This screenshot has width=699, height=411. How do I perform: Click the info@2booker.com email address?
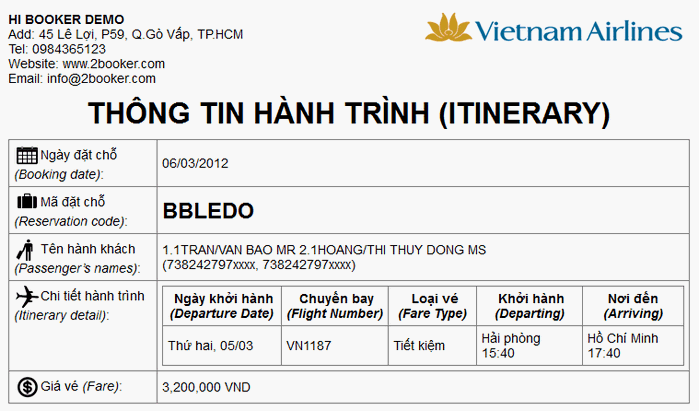(x=101, y=78)
